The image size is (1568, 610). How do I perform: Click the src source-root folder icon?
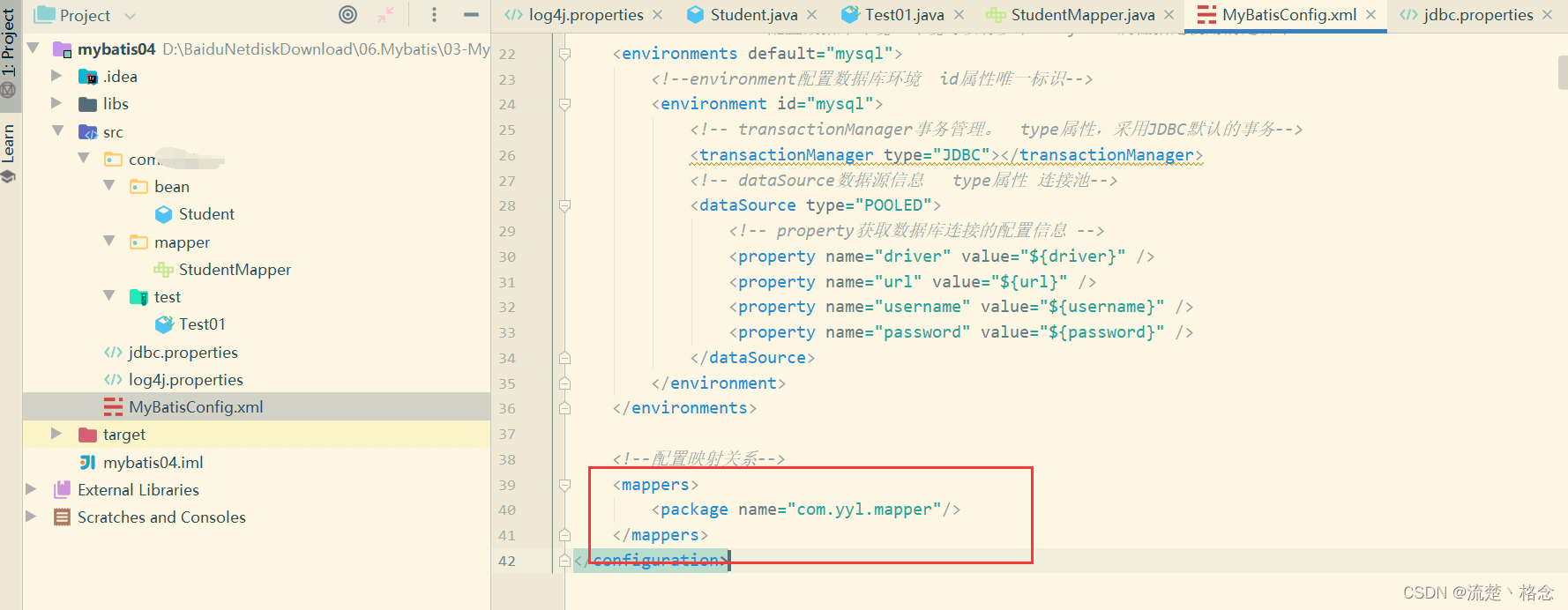coord(87,132)
